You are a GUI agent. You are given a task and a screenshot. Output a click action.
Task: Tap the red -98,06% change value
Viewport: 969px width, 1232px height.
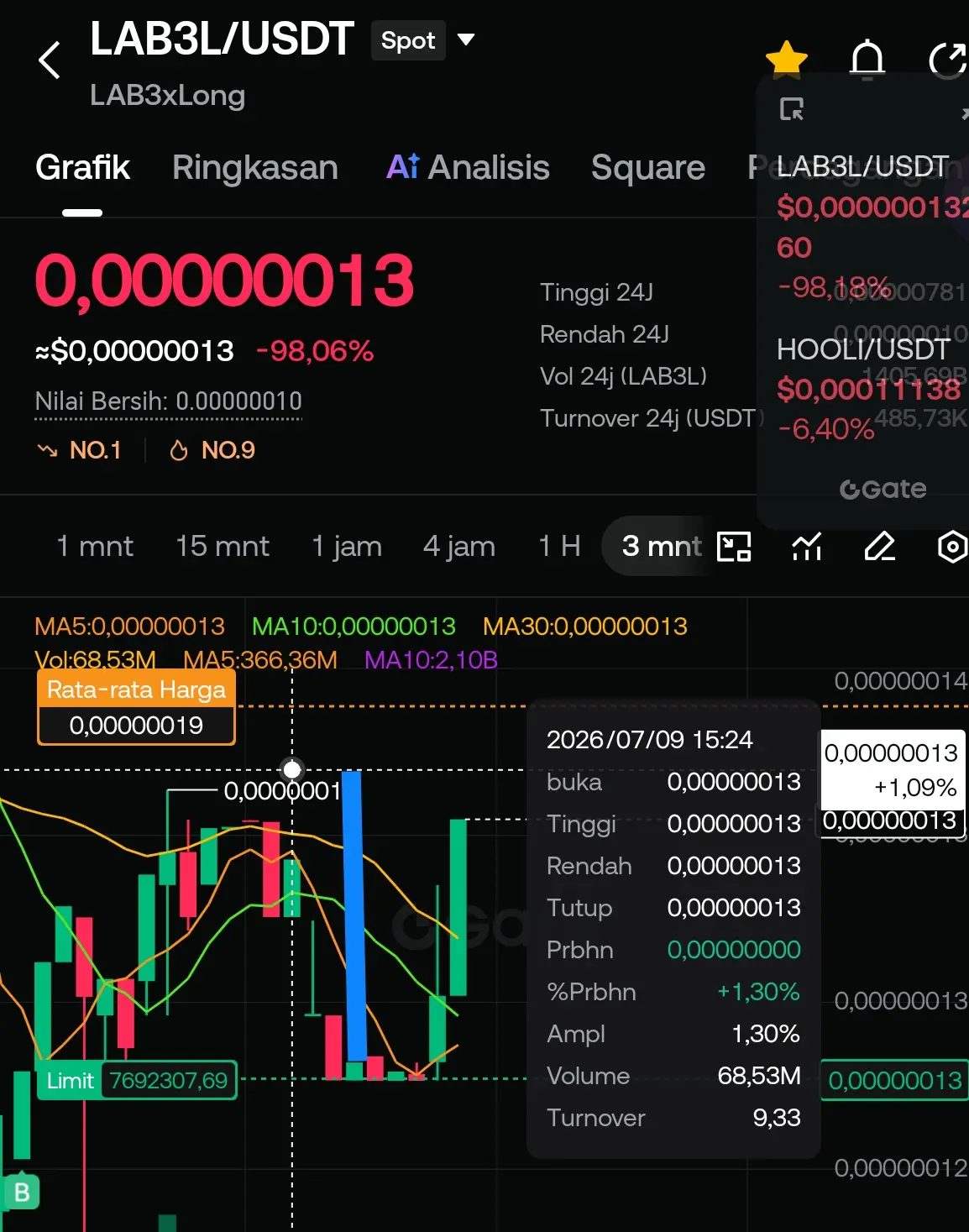pos(315,351)
